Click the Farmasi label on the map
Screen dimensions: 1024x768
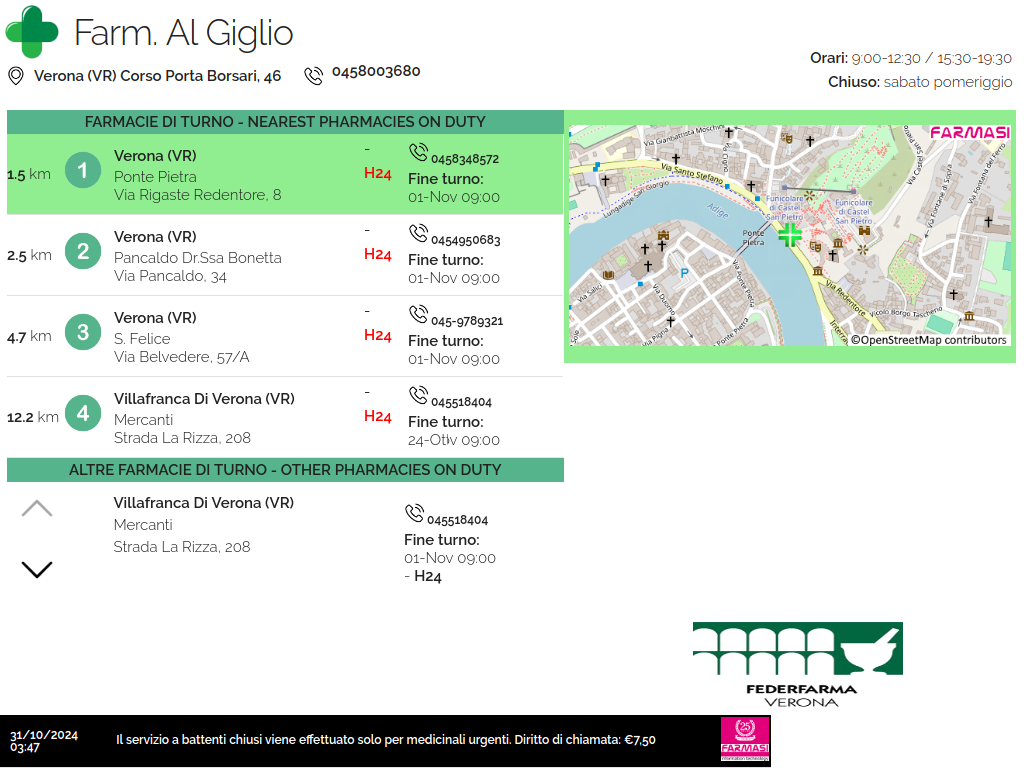(x=969, y=132)
